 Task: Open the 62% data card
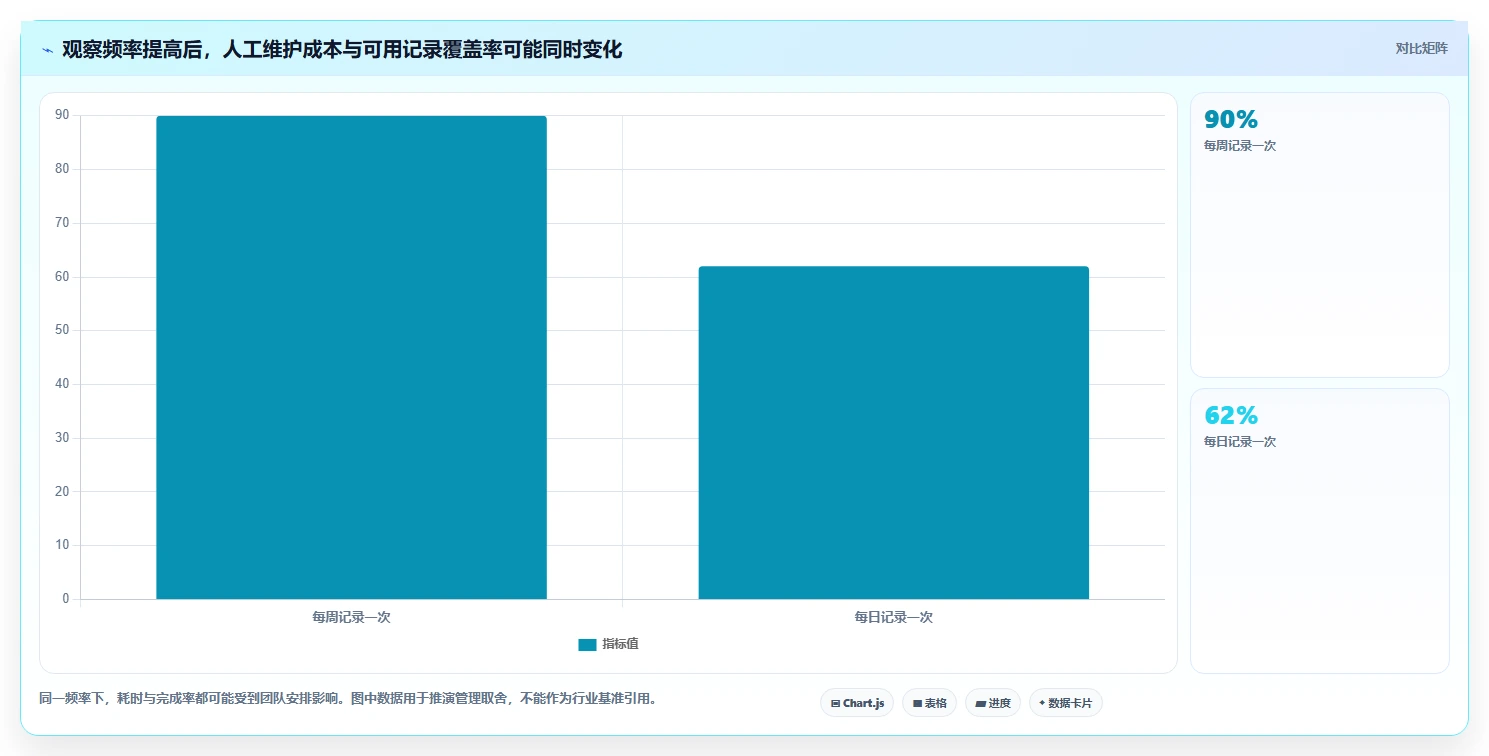click(1319, 531)
